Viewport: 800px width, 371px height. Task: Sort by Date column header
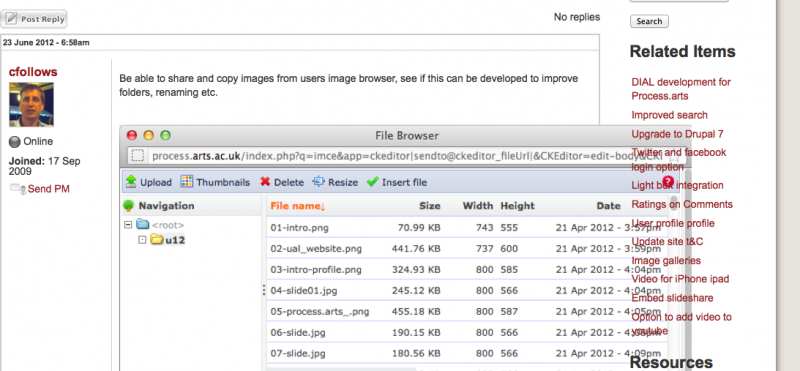tap(609, 206)
